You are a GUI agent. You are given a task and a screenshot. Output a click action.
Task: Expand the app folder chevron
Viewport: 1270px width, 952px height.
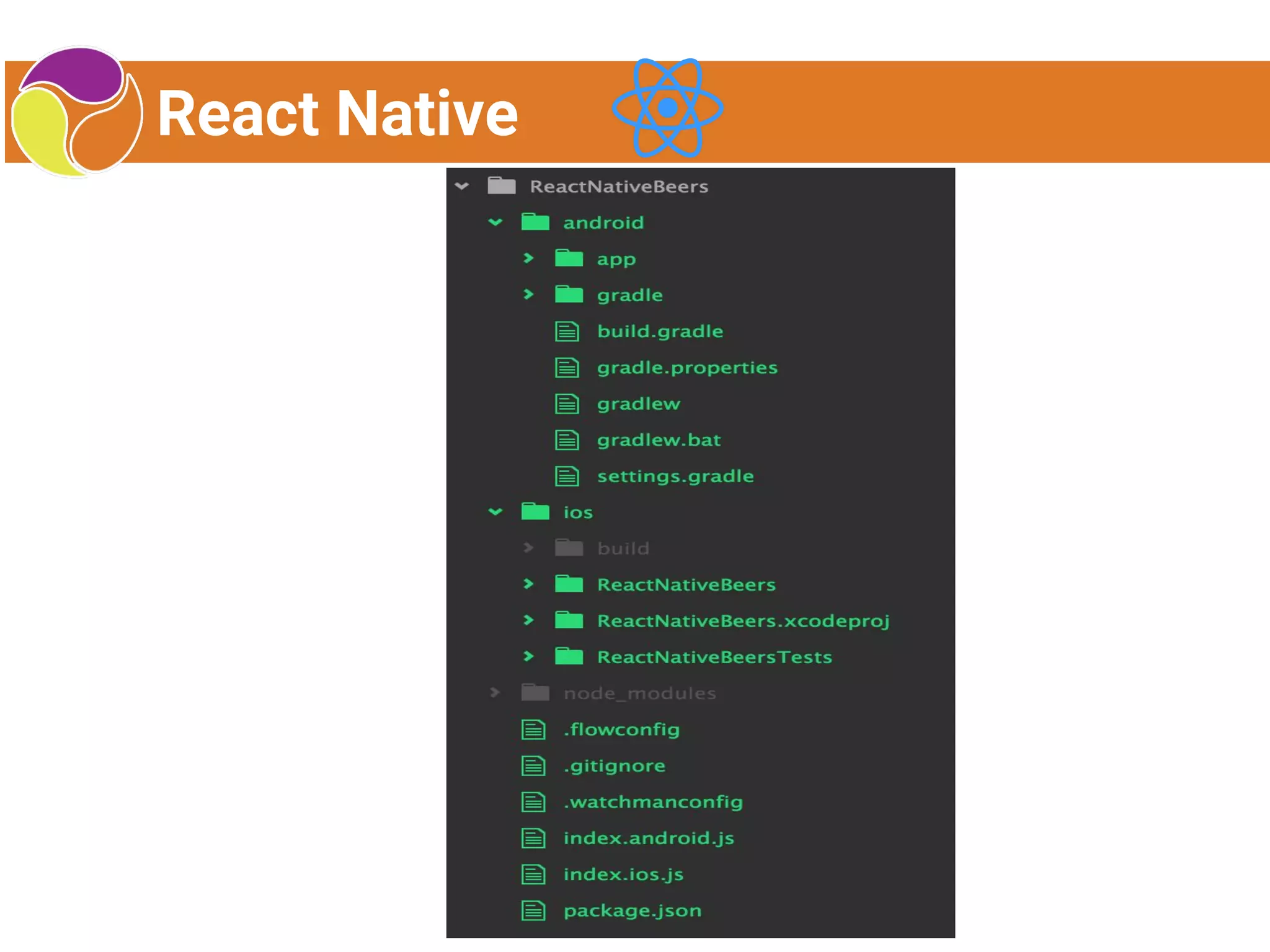tap(529, 258)
